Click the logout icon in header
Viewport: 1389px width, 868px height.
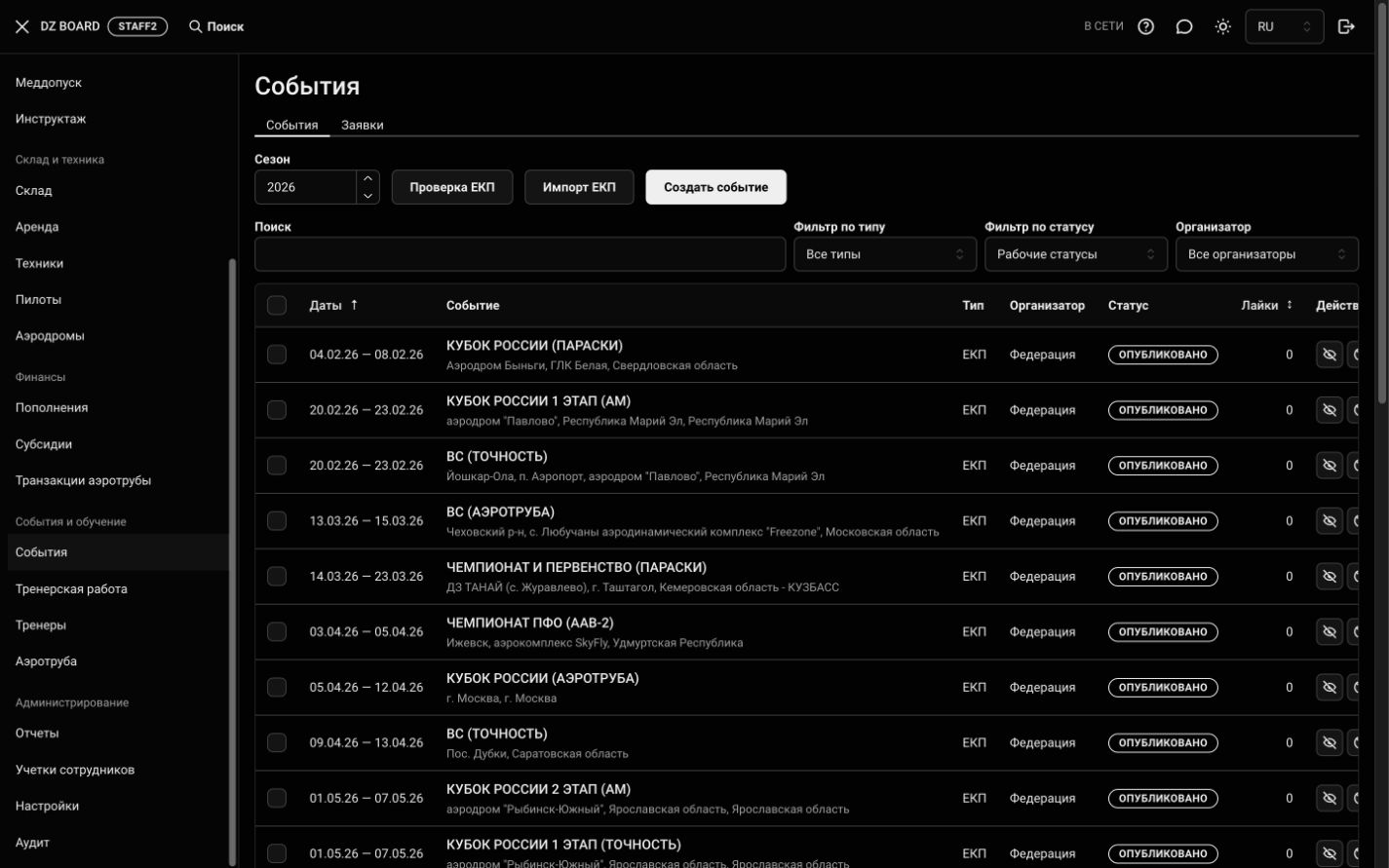(x=1346, y=27)
